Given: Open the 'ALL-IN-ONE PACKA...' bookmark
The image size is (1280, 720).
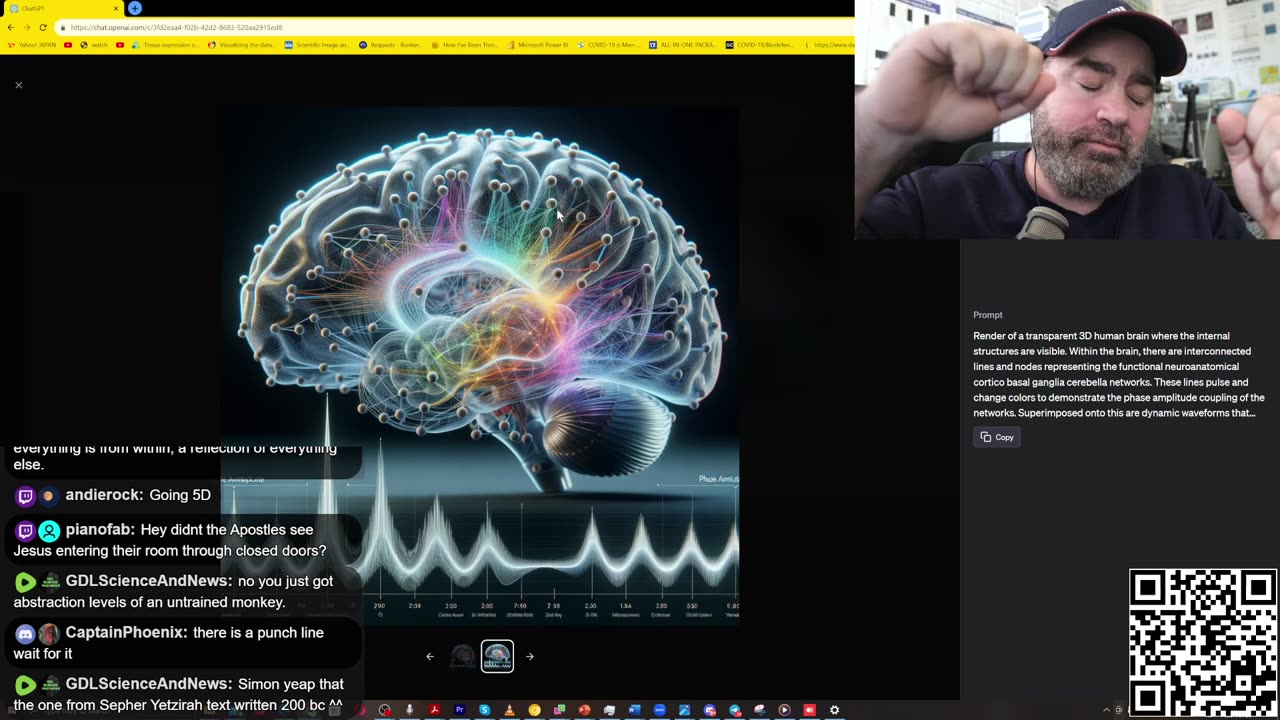Looking at the screenshot, I should point(683,44).
